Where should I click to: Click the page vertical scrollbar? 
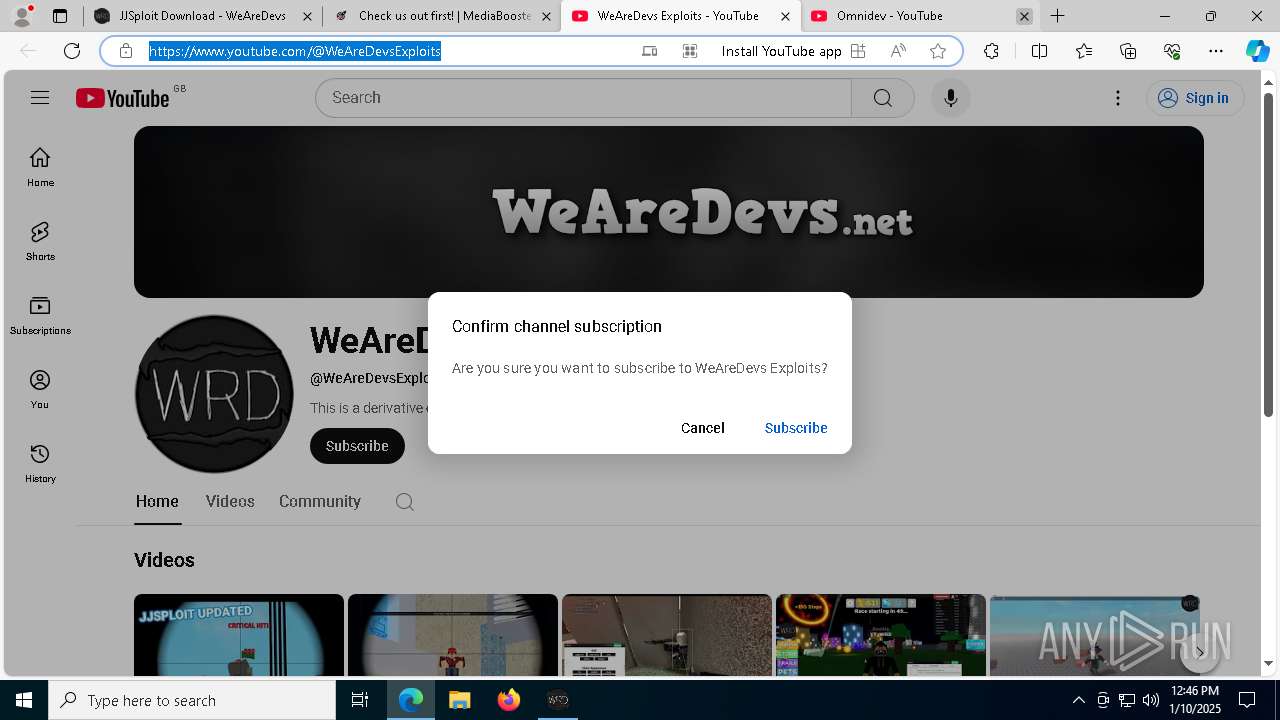pyautogui.click(x=1268, y=254)
